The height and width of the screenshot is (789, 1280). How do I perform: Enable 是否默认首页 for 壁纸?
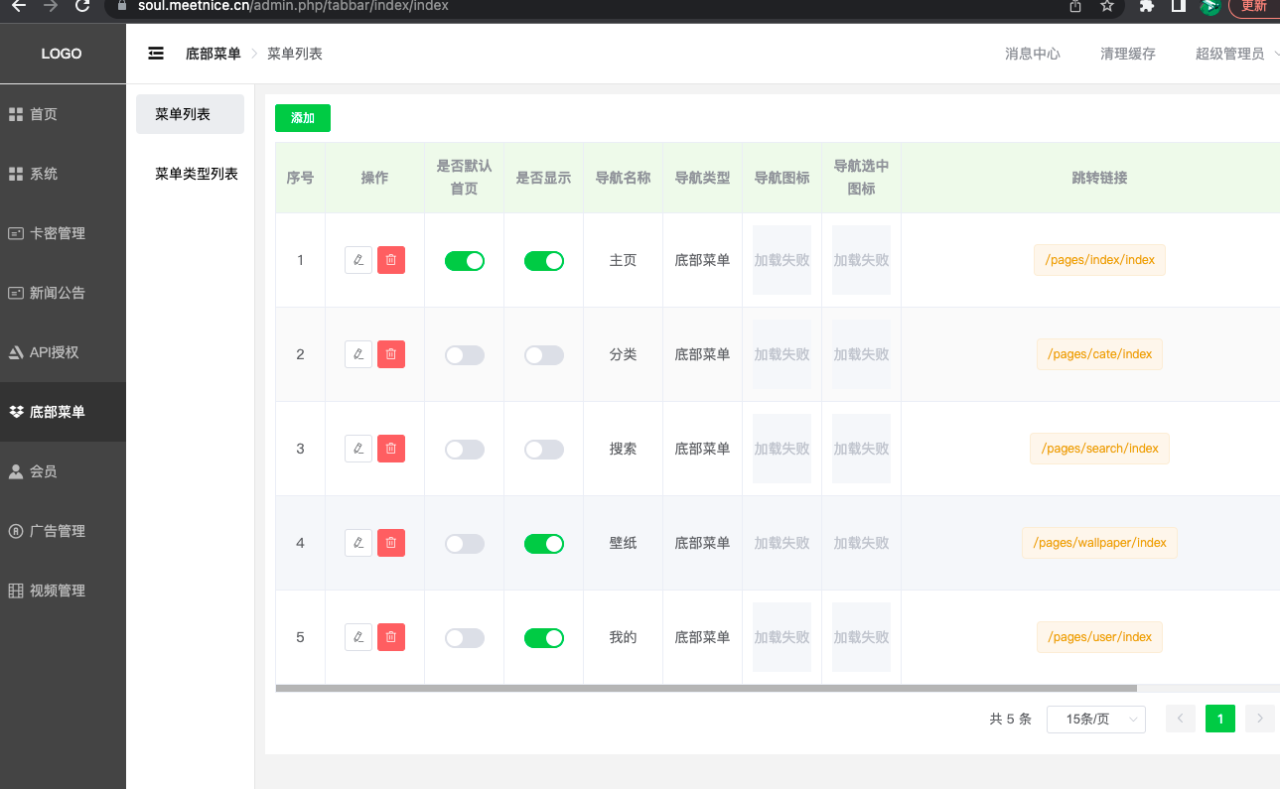[464, 543]
